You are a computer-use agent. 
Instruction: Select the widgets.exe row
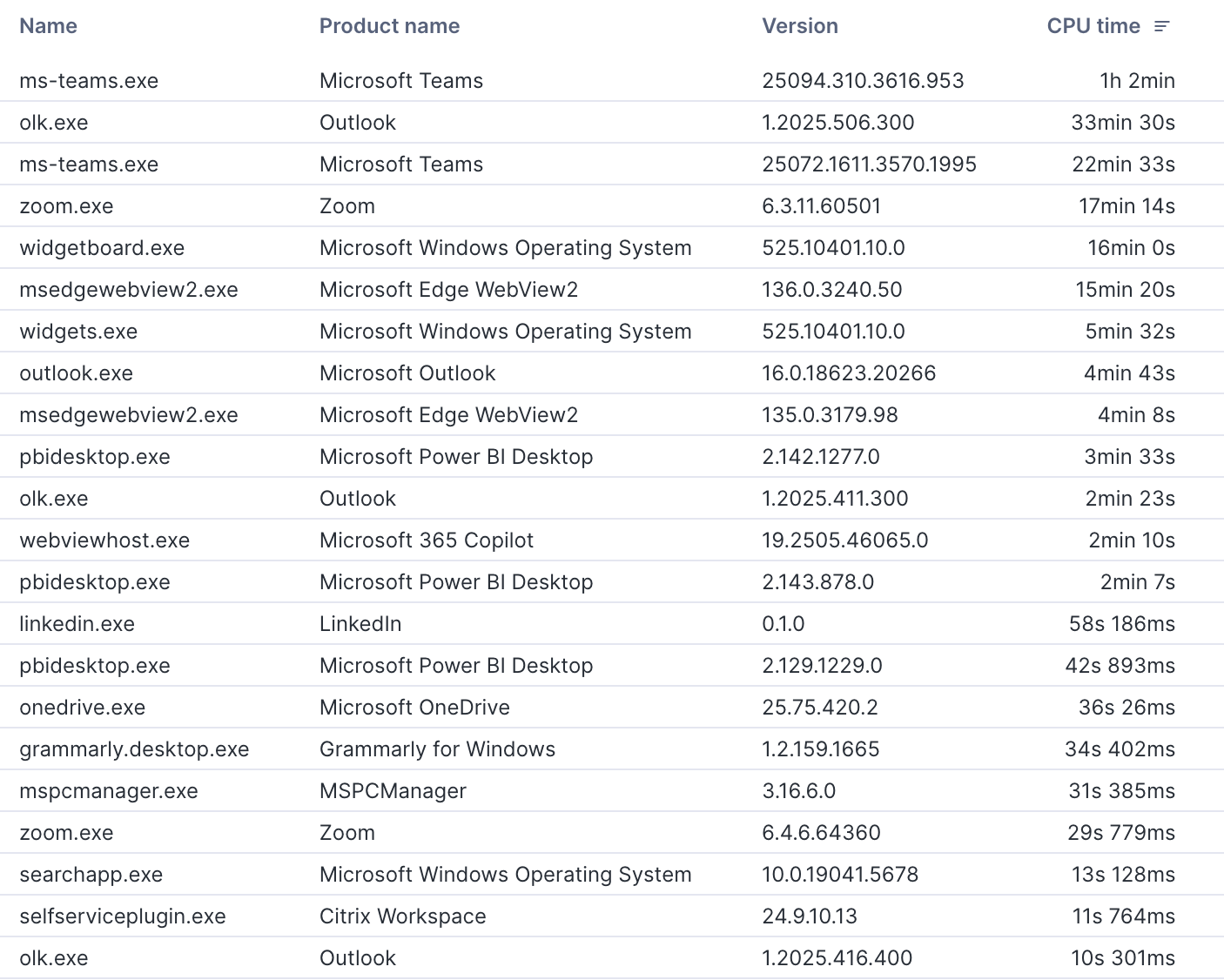[78, 332]
